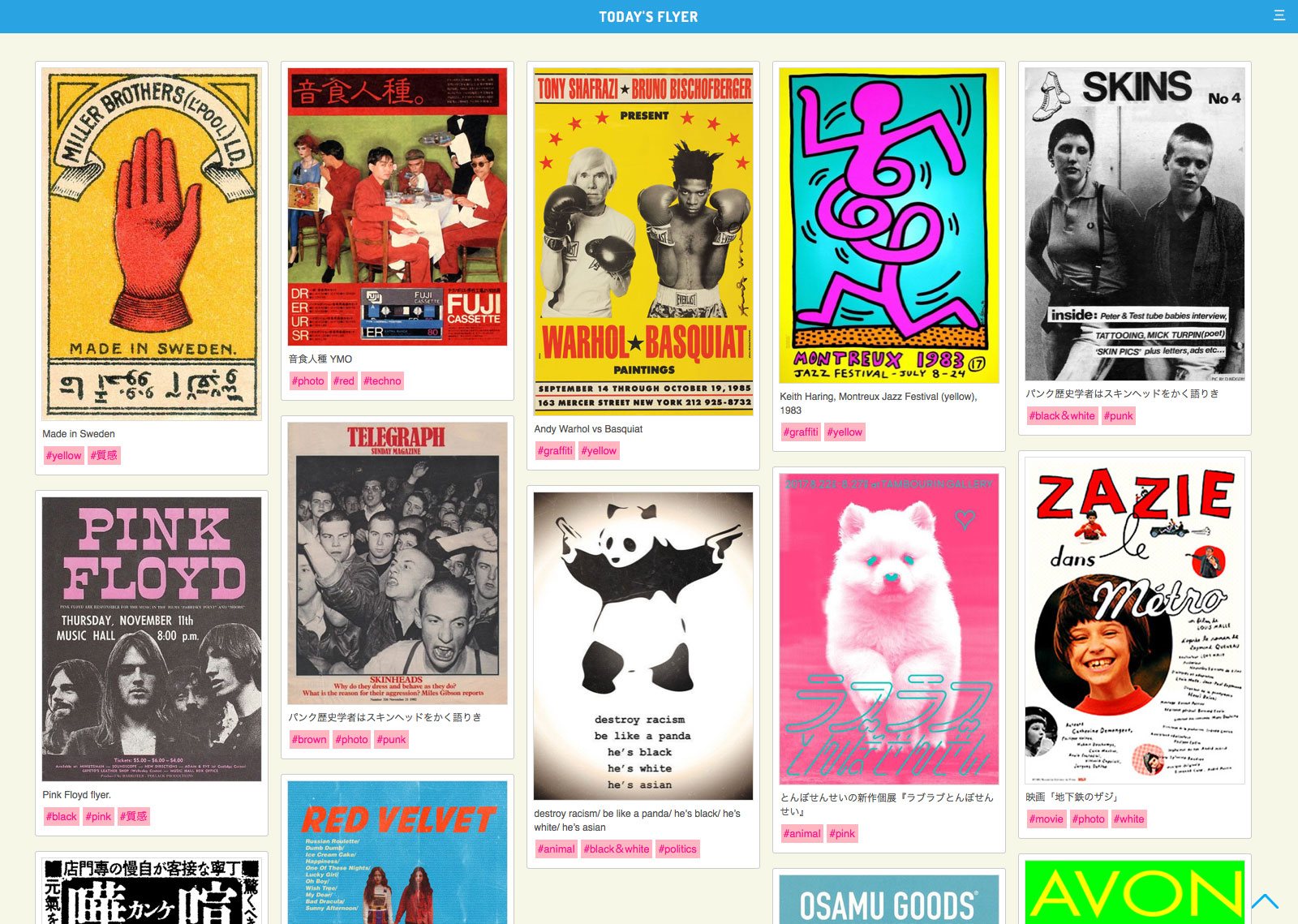Click the #black&white tag under SKINS
1298x924 pixels.
[1062, 415]
